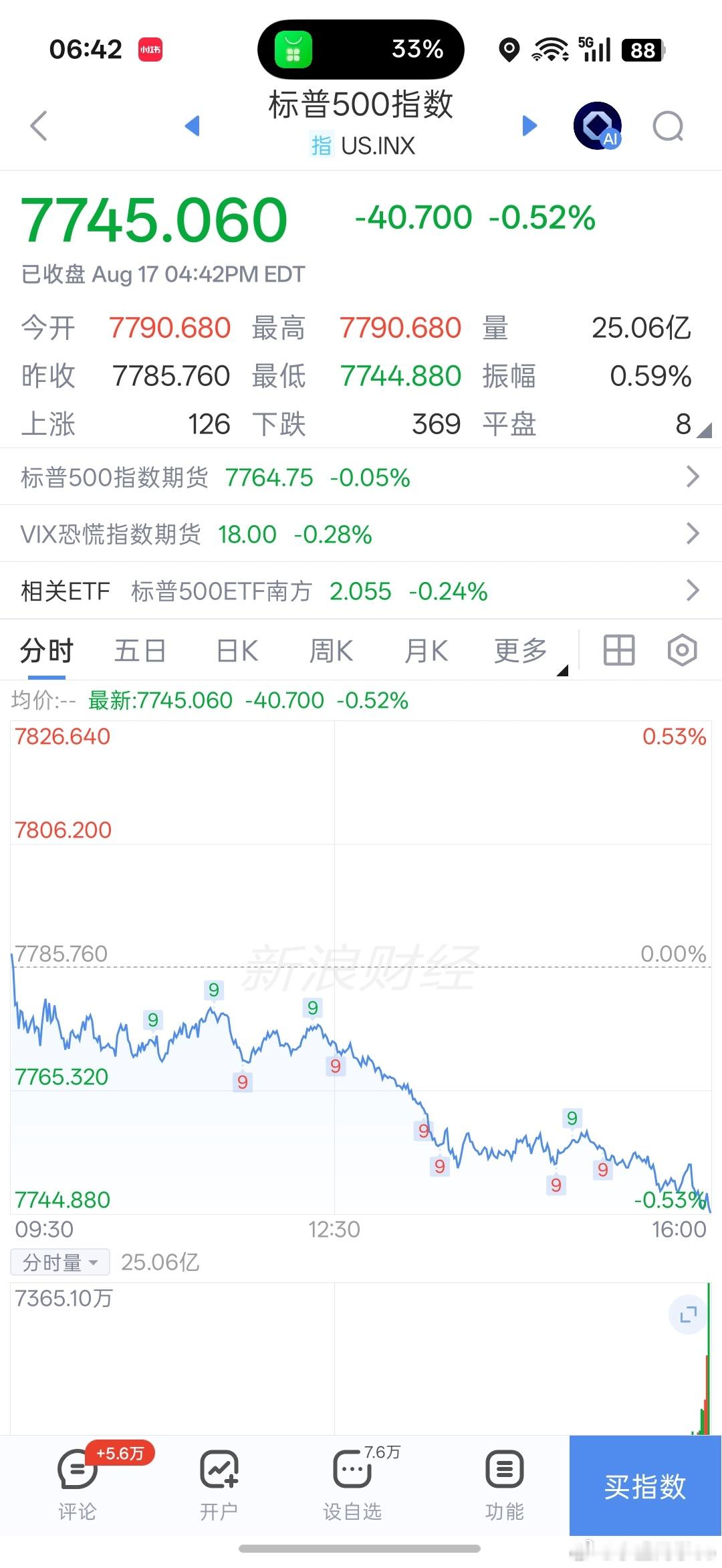Screen dimensions: 722x1568
Task: Open the AI assistant icon
Action: [x=598, y=126]
